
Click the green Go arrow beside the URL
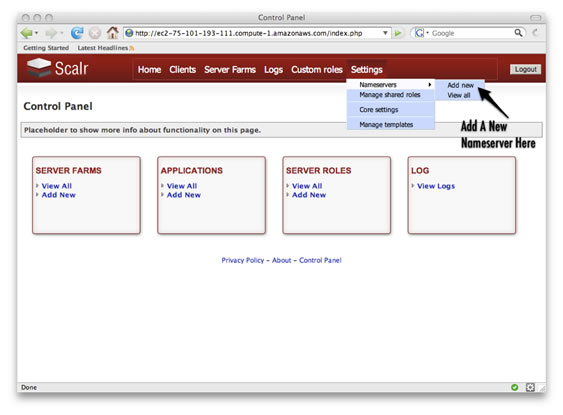point(397,33)
